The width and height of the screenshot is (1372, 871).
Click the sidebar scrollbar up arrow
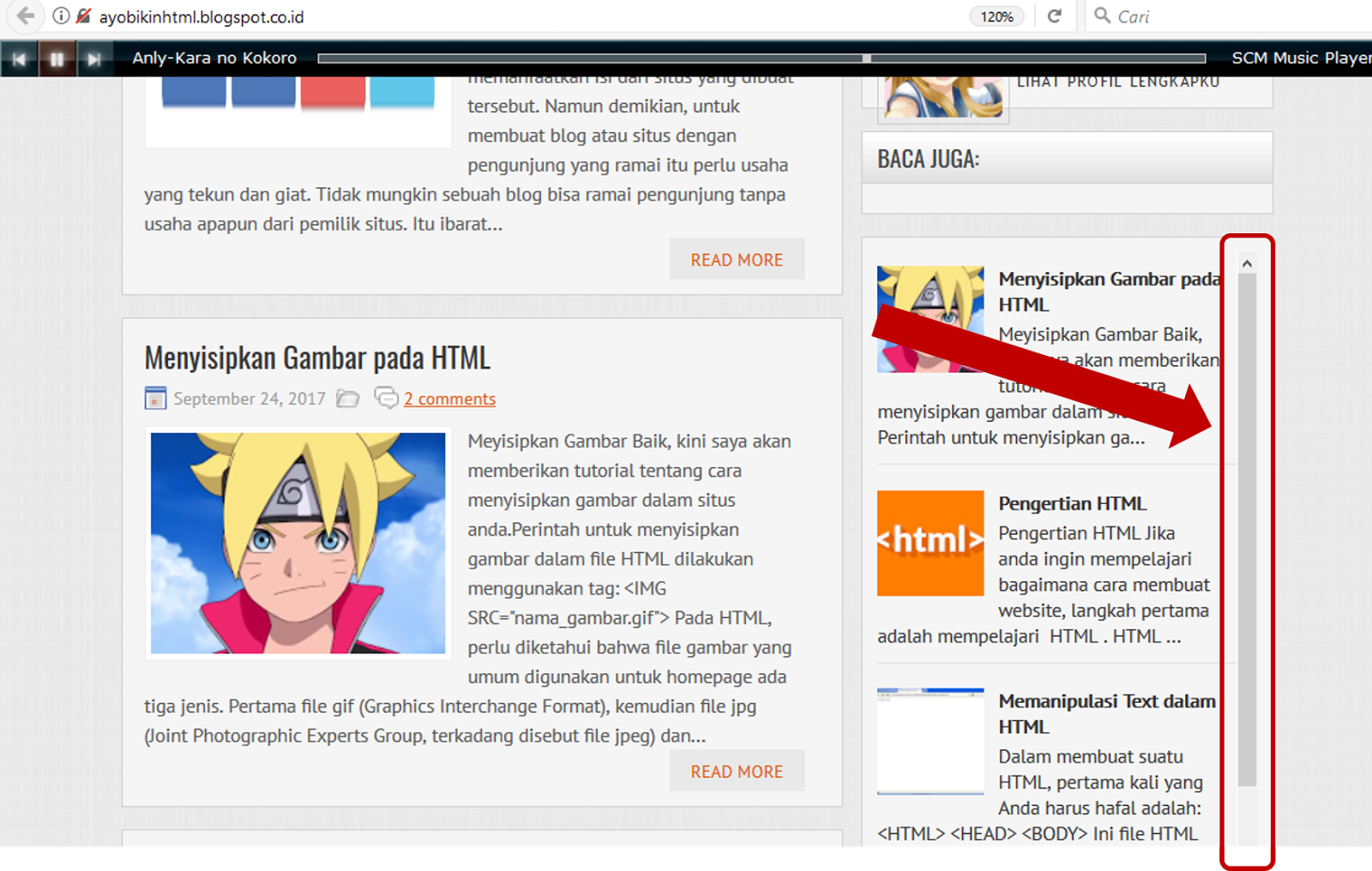(1247, 264)
